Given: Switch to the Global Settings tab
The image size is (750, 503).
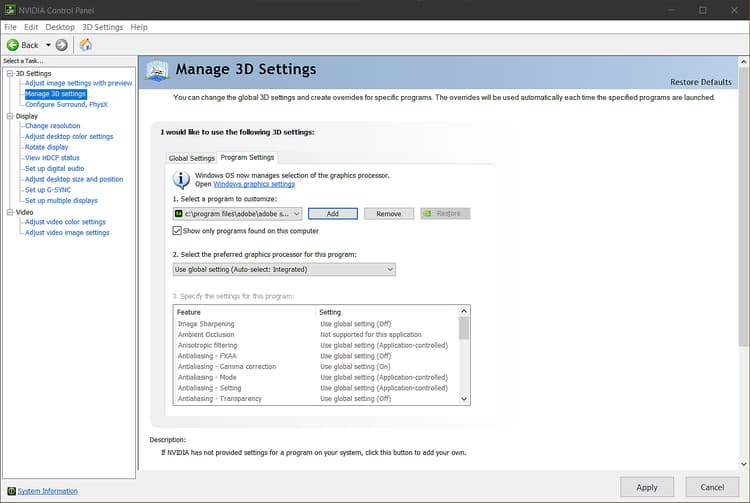Looking at the screenshot, I should tap(191, 158).
